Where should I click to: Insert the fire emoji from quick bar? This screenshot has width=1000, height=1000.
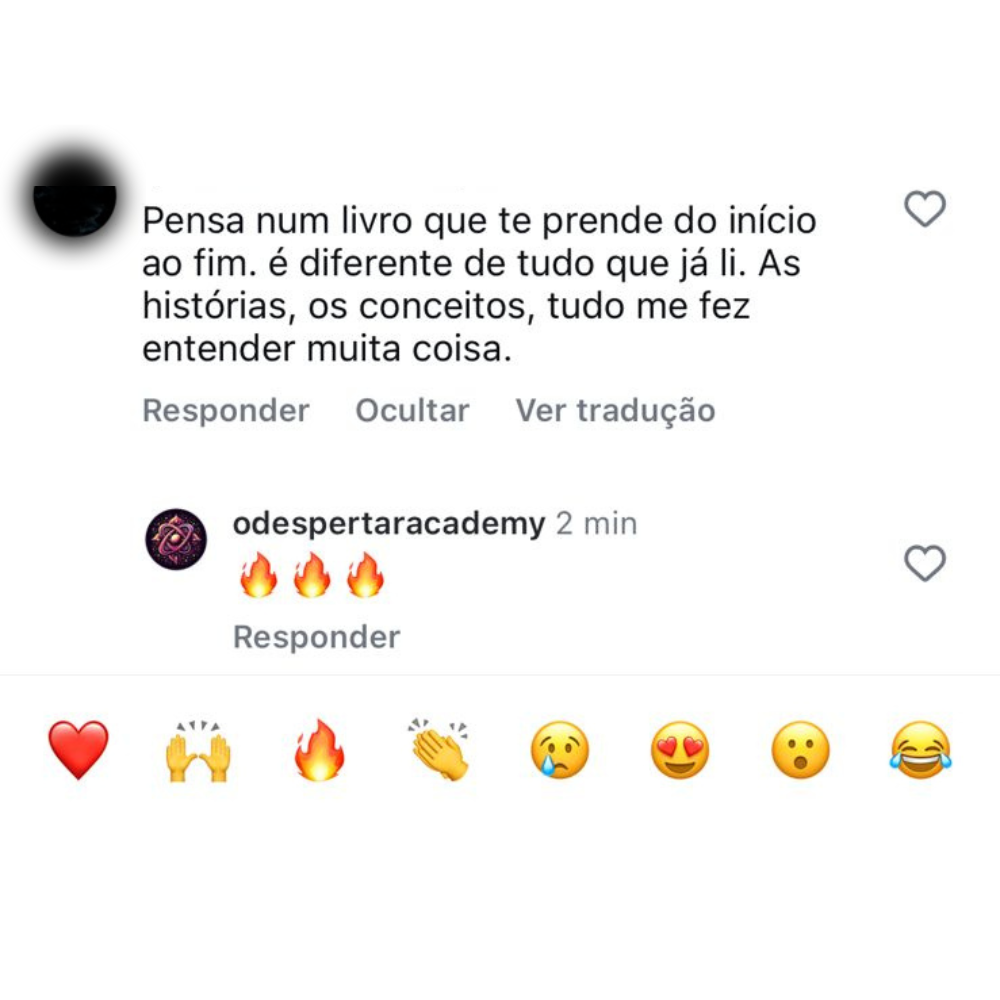[x=319, y=750]
